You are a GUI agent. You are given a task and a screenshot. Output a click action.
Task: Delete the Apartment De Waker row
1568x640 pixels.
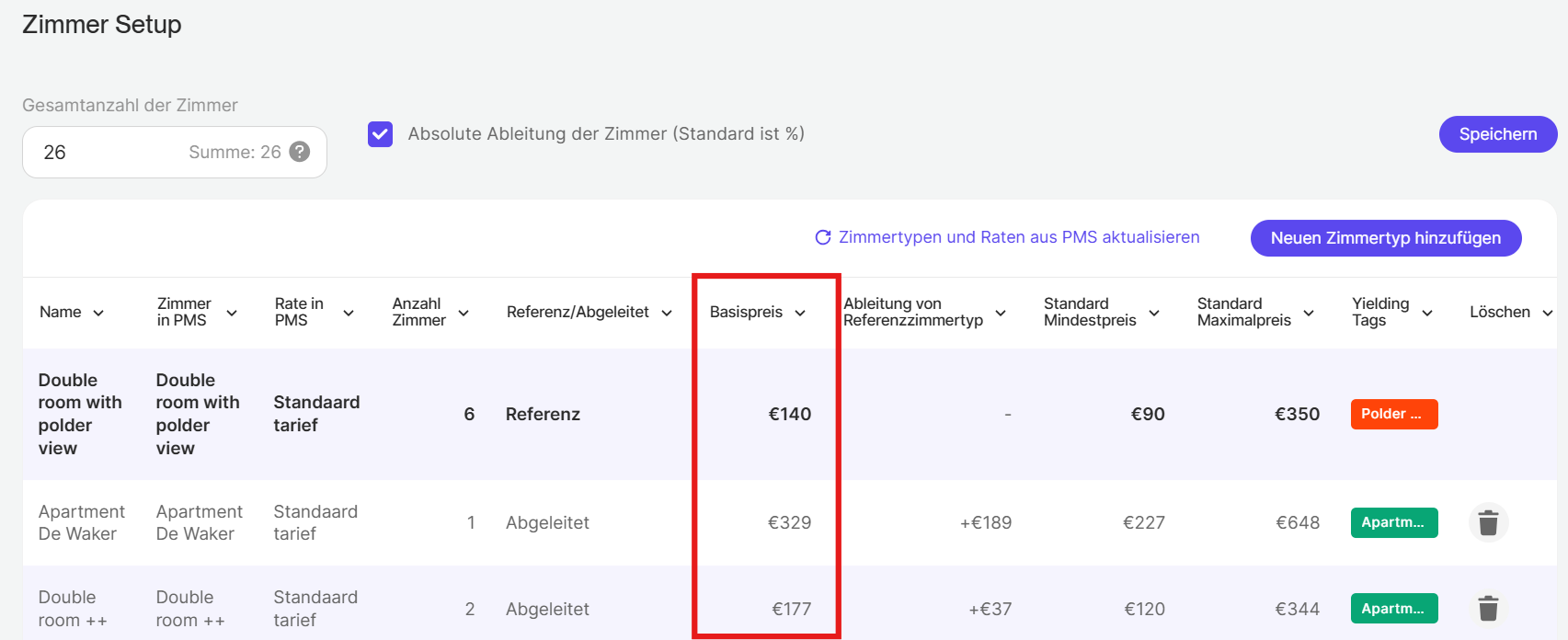(1488, 522)
